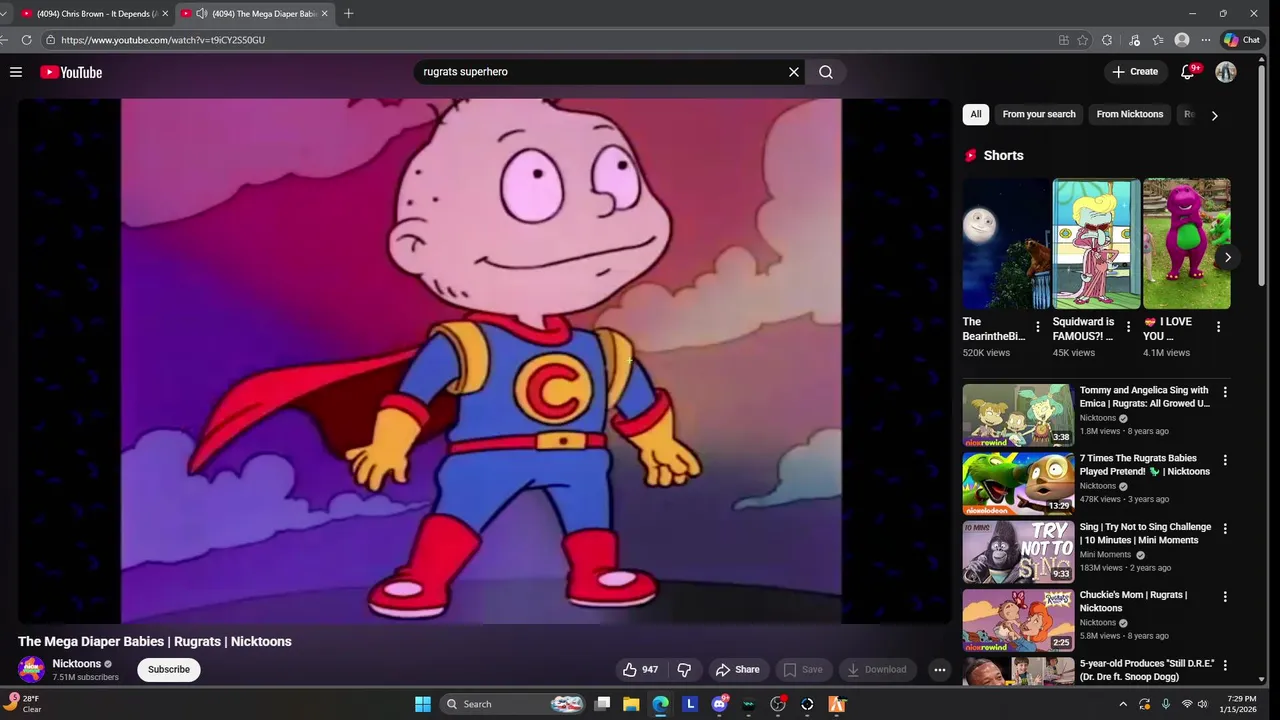This screenshot has height=720, width=1280.
Task: Close the Chris Brown browser tab
Action: click(x=165, y=14)
